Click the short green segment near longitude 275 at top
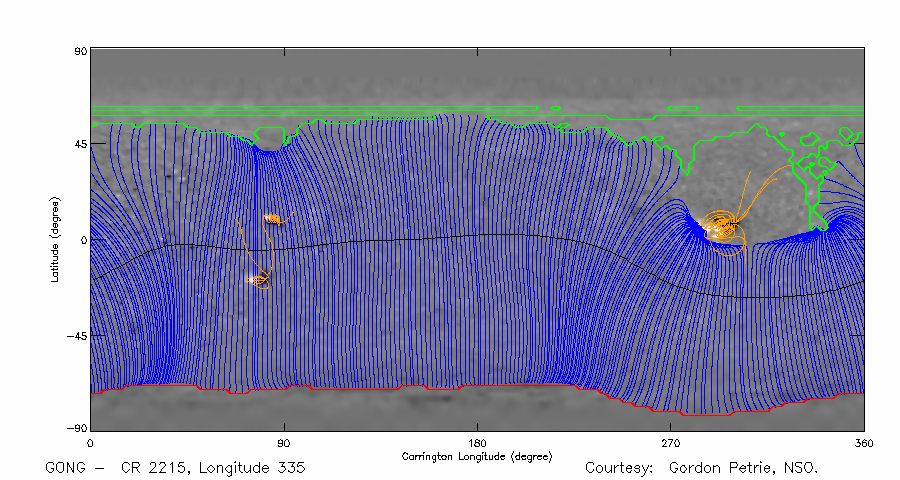Viewport: 900px width, 480px height. click(682, 108)
